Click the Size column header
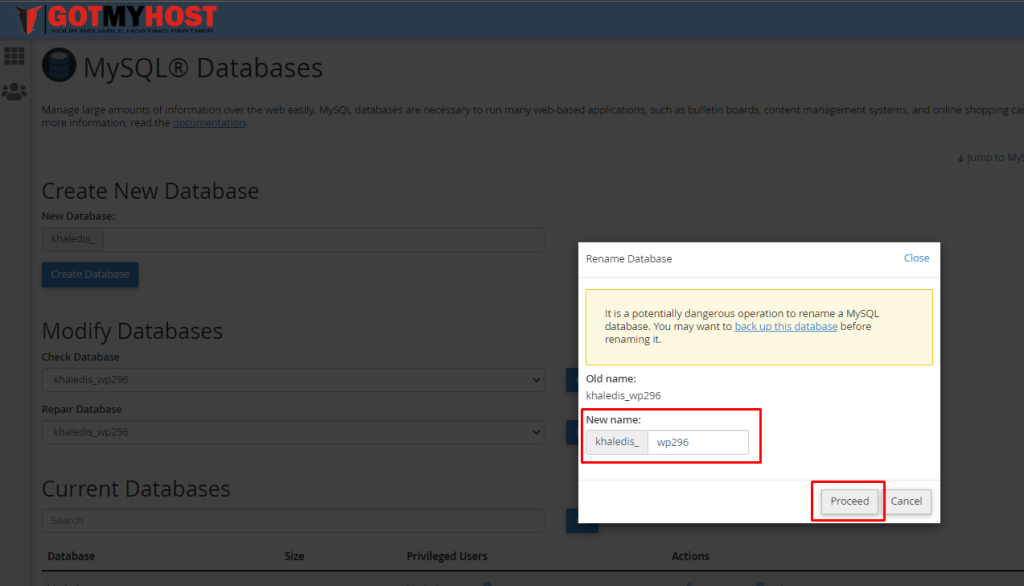 click(294, 556)
